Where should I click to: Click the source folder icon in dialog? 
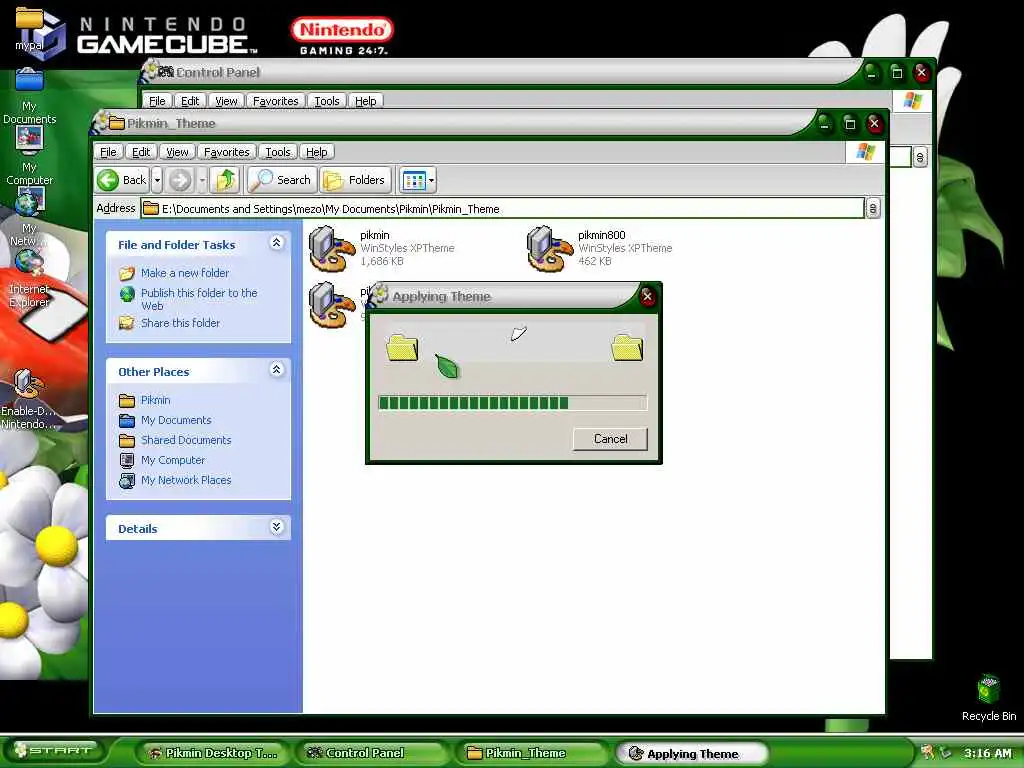point(402,347)
